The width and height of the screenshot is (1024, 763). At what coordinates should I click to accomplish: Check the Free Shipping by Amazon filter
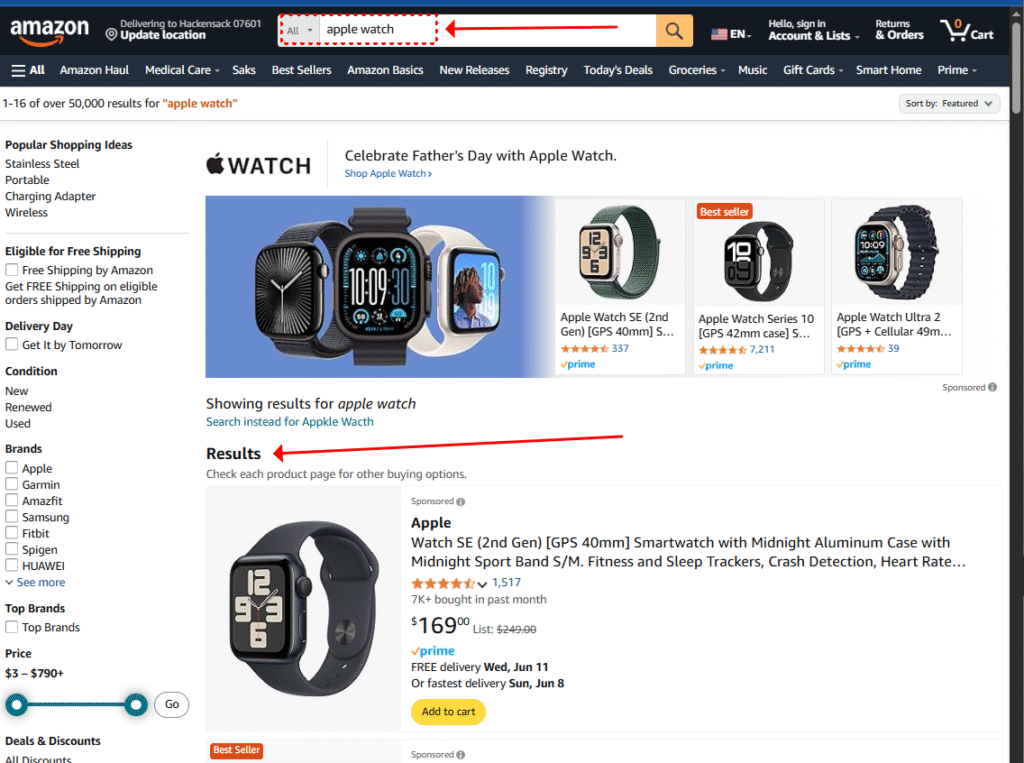coord(13,270)
